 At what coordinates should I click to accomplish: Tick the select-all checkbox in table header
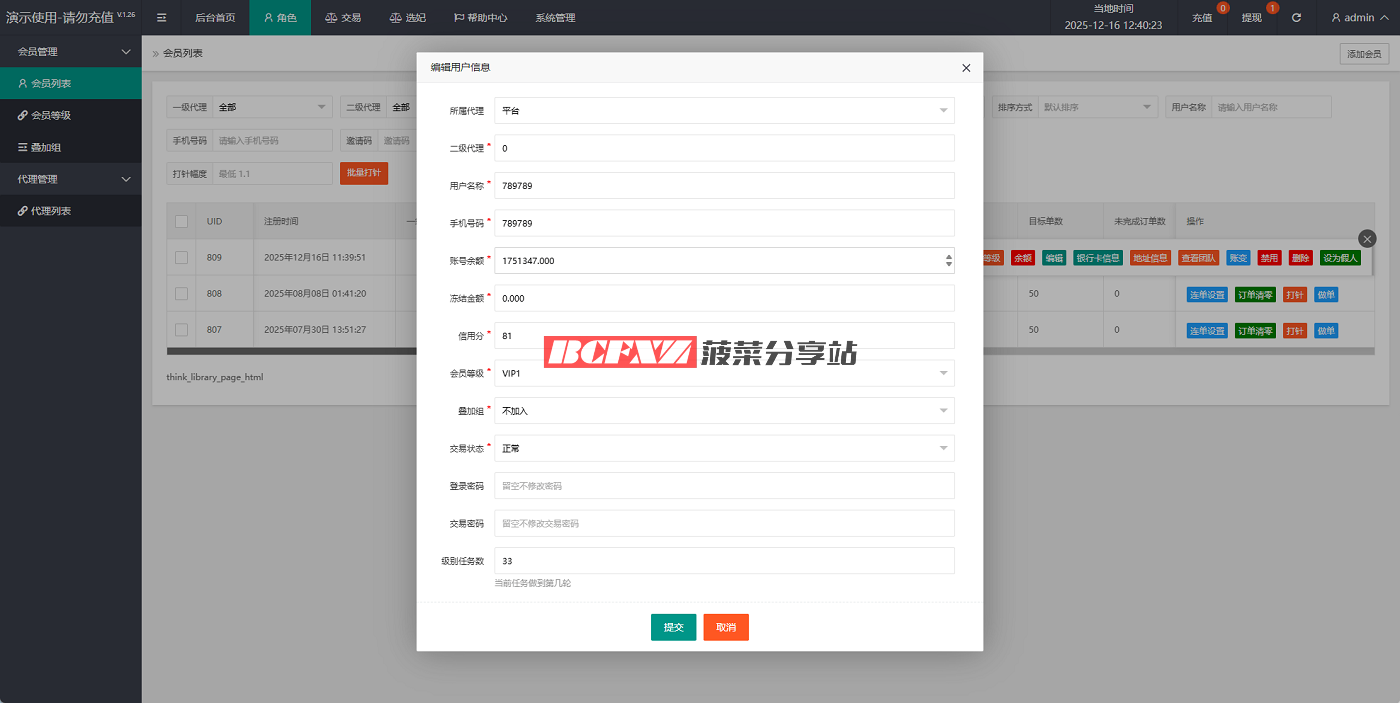coord(181,221)
